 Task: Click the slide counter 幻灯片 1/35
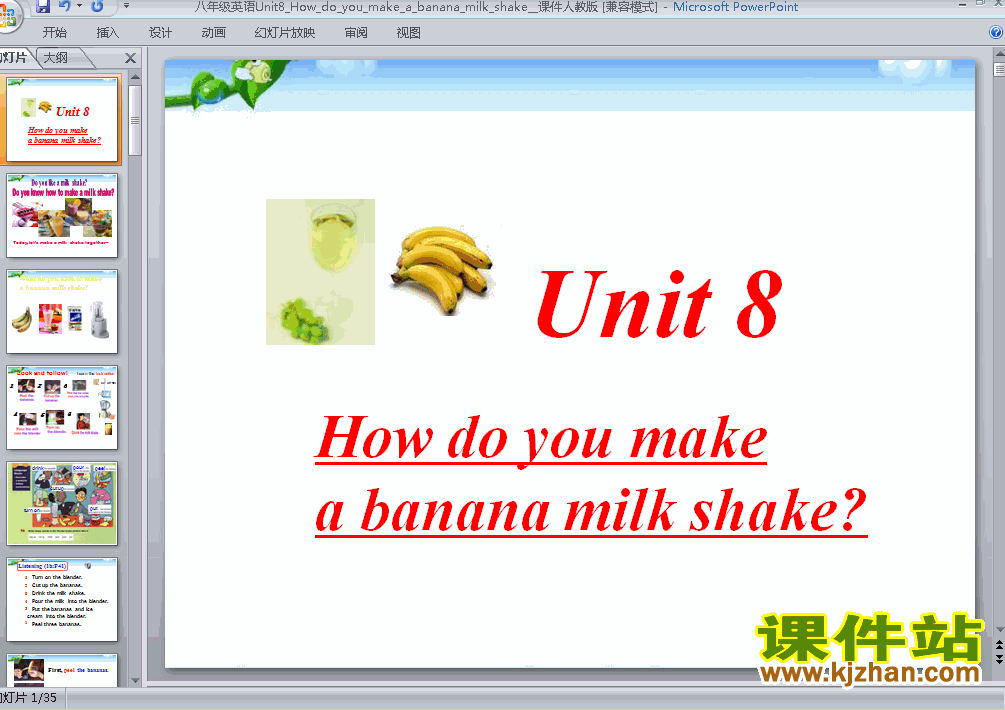[x=29, y=698]
